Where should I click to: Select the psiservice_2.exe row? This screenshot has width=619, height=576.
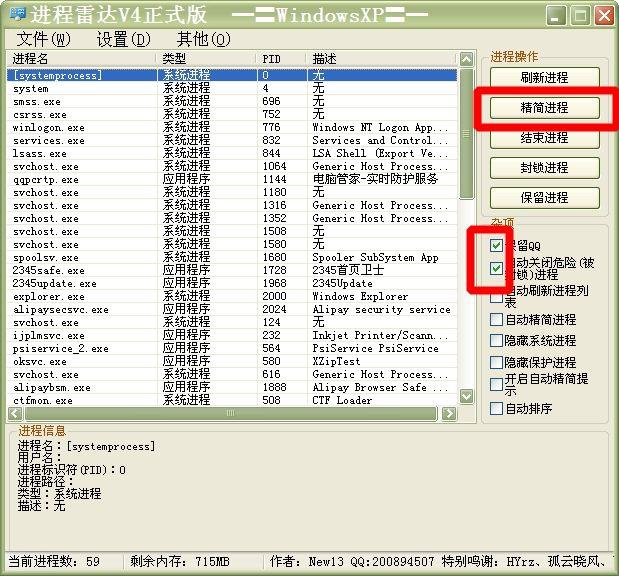pyautogui.click(x=232, y=349)
